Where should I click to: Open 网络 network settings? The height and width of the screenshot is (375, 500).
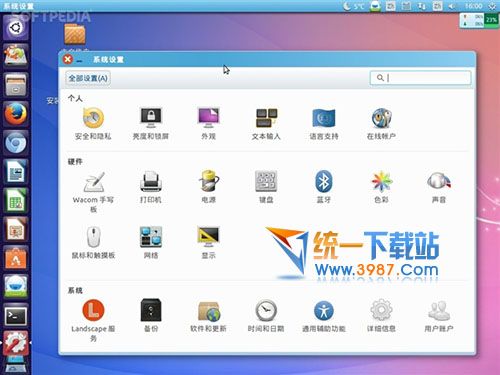151,243
